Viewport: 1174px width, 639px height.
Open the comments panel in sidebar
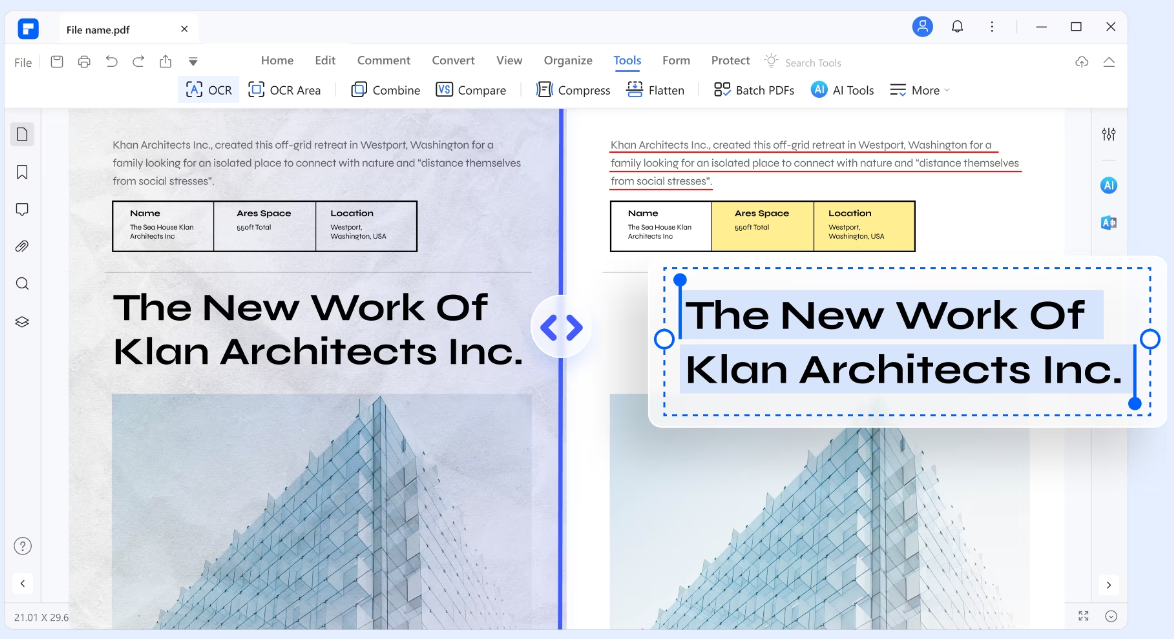coord(22,210)
